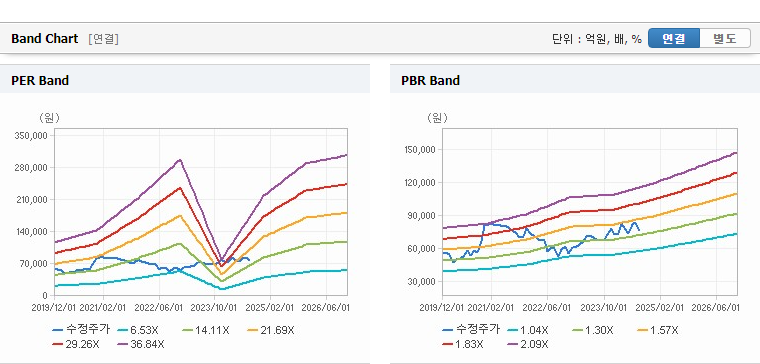
Task: Toggle 1.57X series in PBR legend
Action: click(x=657, y=331)
